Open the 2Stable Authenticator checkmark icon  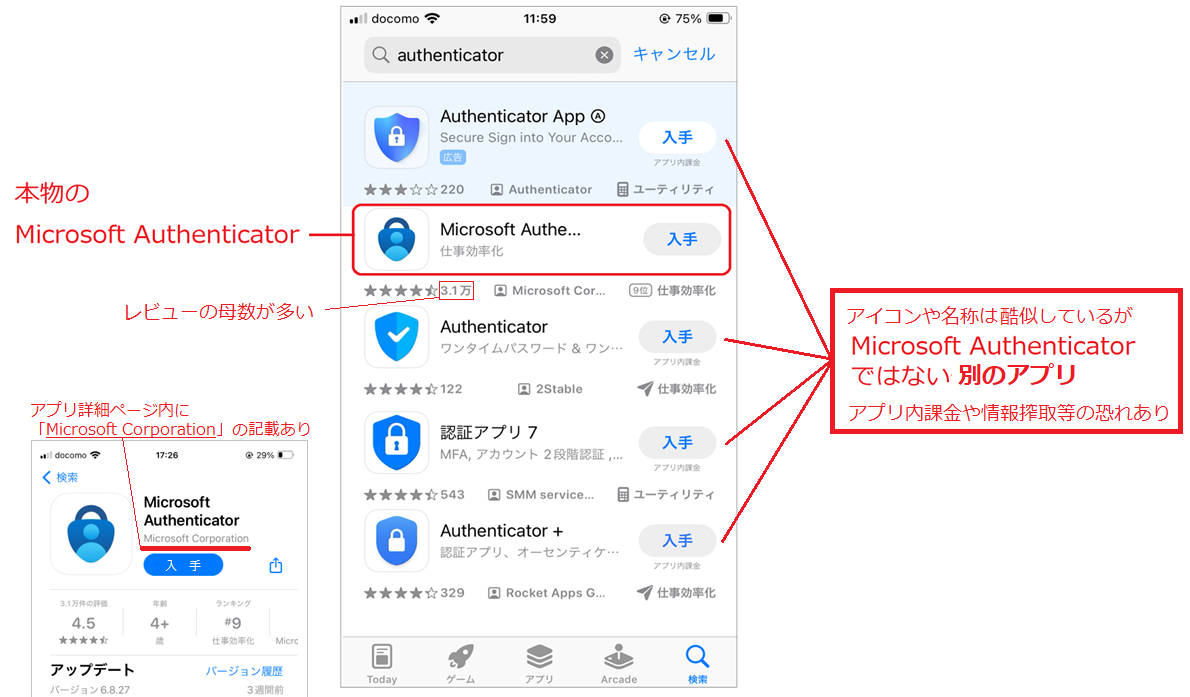(396, 336)
